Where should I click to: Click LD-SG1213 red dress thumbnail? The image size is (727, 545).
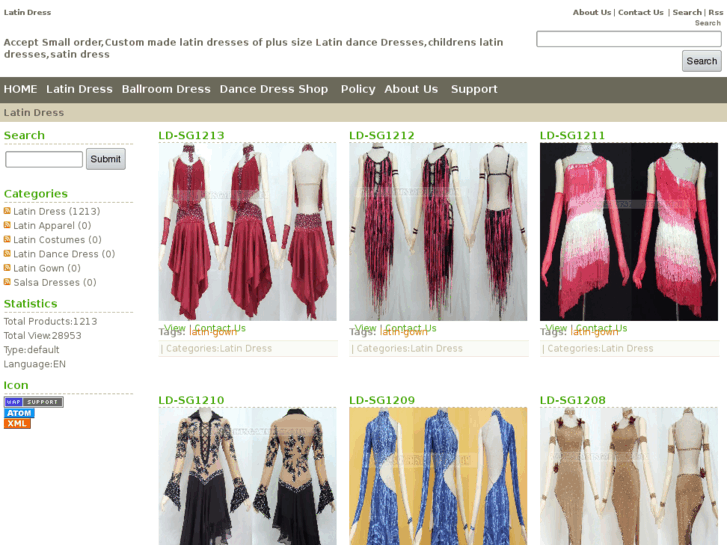(248, 232)
